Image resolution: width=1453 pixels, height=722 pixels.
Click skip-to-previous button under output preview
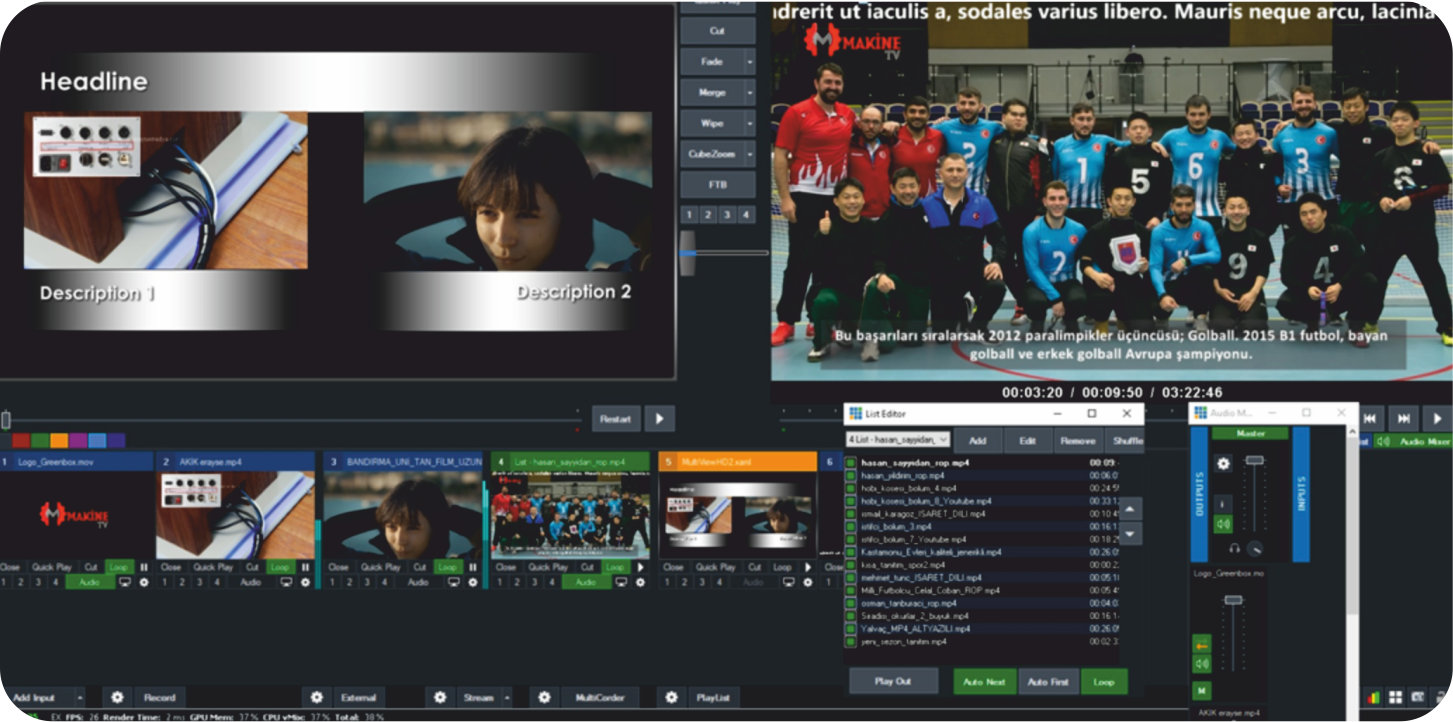1371,418
